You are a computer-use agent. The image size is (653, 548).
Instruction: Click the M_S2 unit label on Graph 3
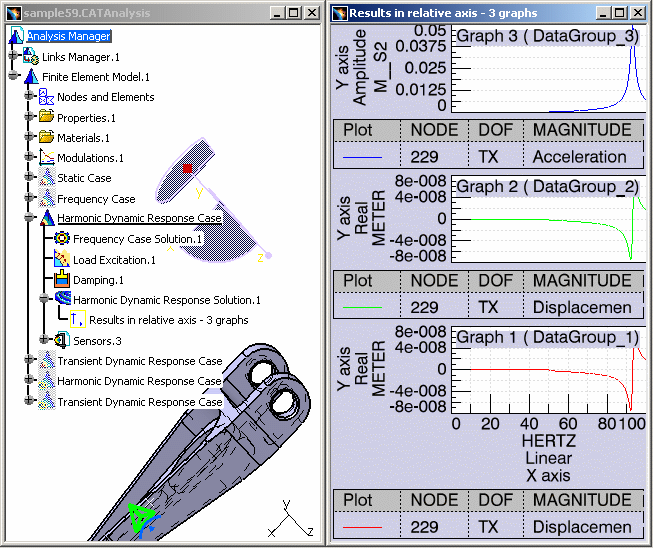(x=381, y=67)
